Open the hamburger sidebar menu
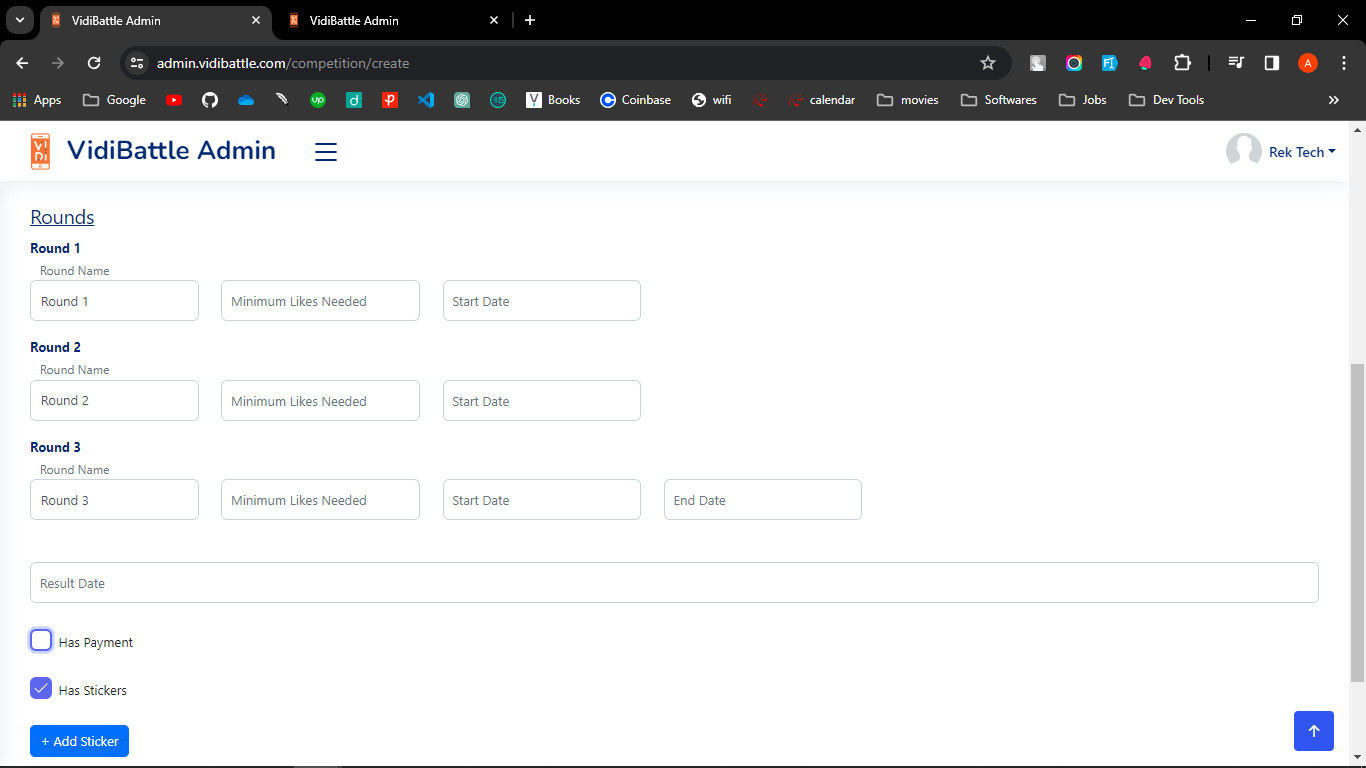The height and width of the screenshot is (768, 1366). (x=326, y=152)
